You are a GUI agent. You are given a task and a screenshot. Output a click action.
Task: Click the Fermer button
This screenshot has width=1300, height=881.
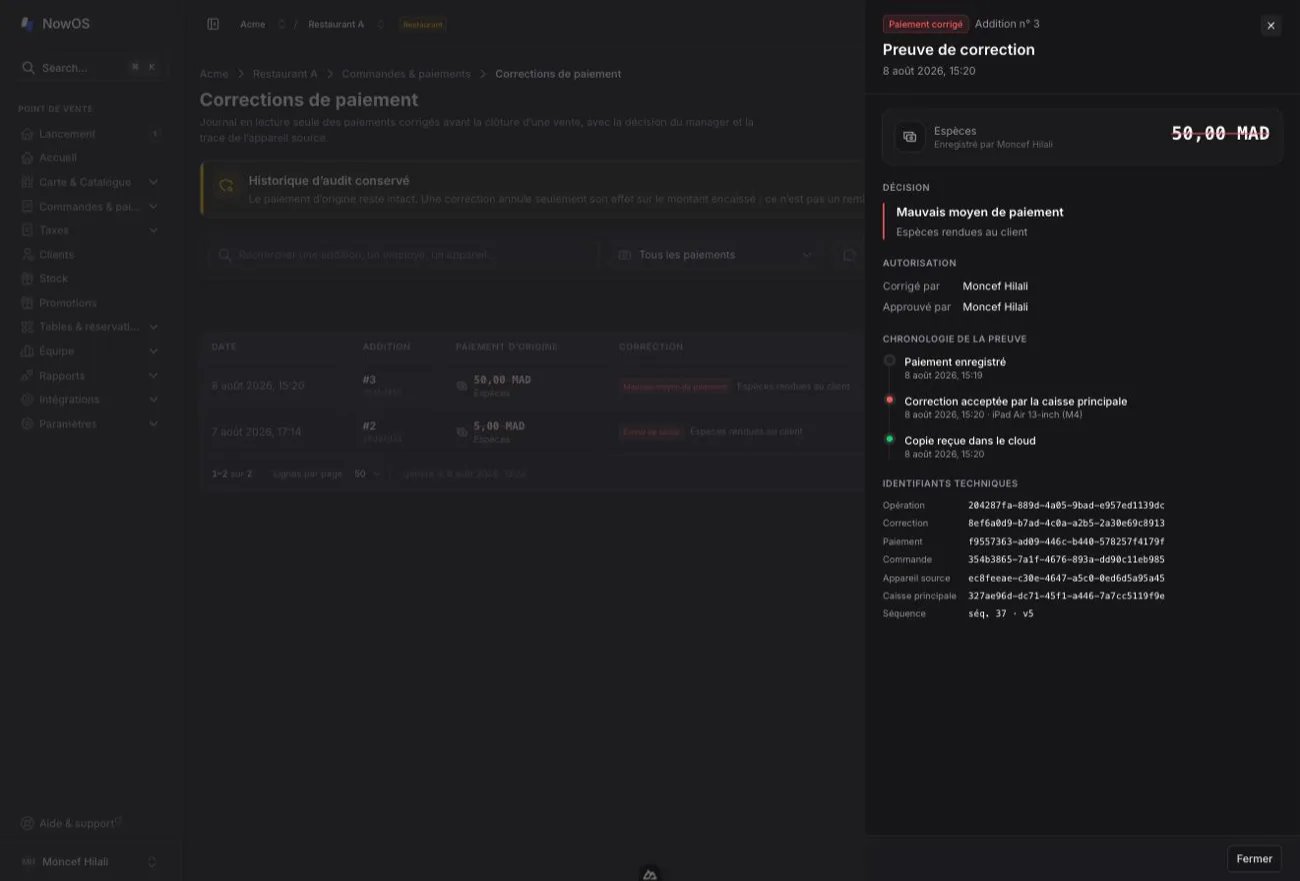(1254, 859)
